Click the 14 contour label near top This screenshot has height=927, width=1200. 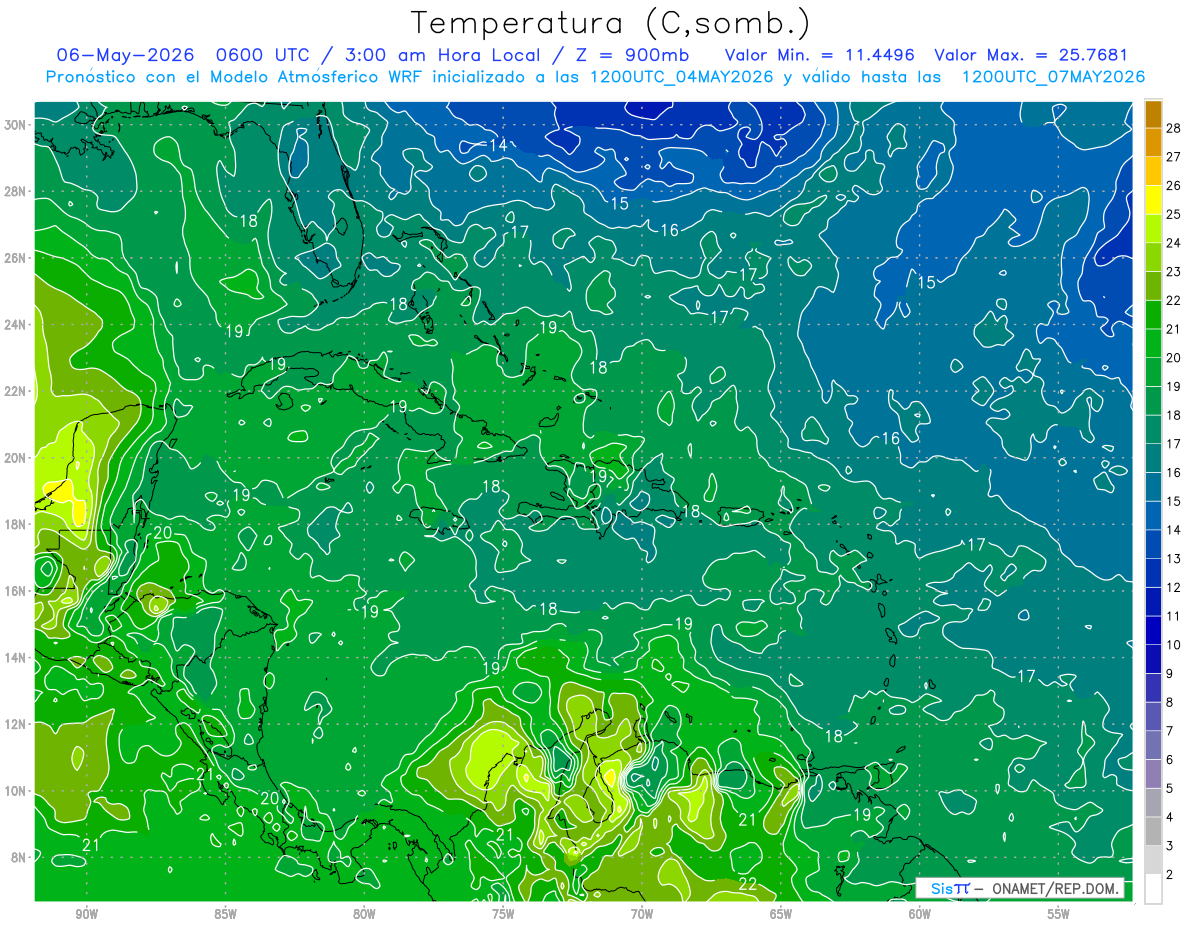(x=499, y=145)
